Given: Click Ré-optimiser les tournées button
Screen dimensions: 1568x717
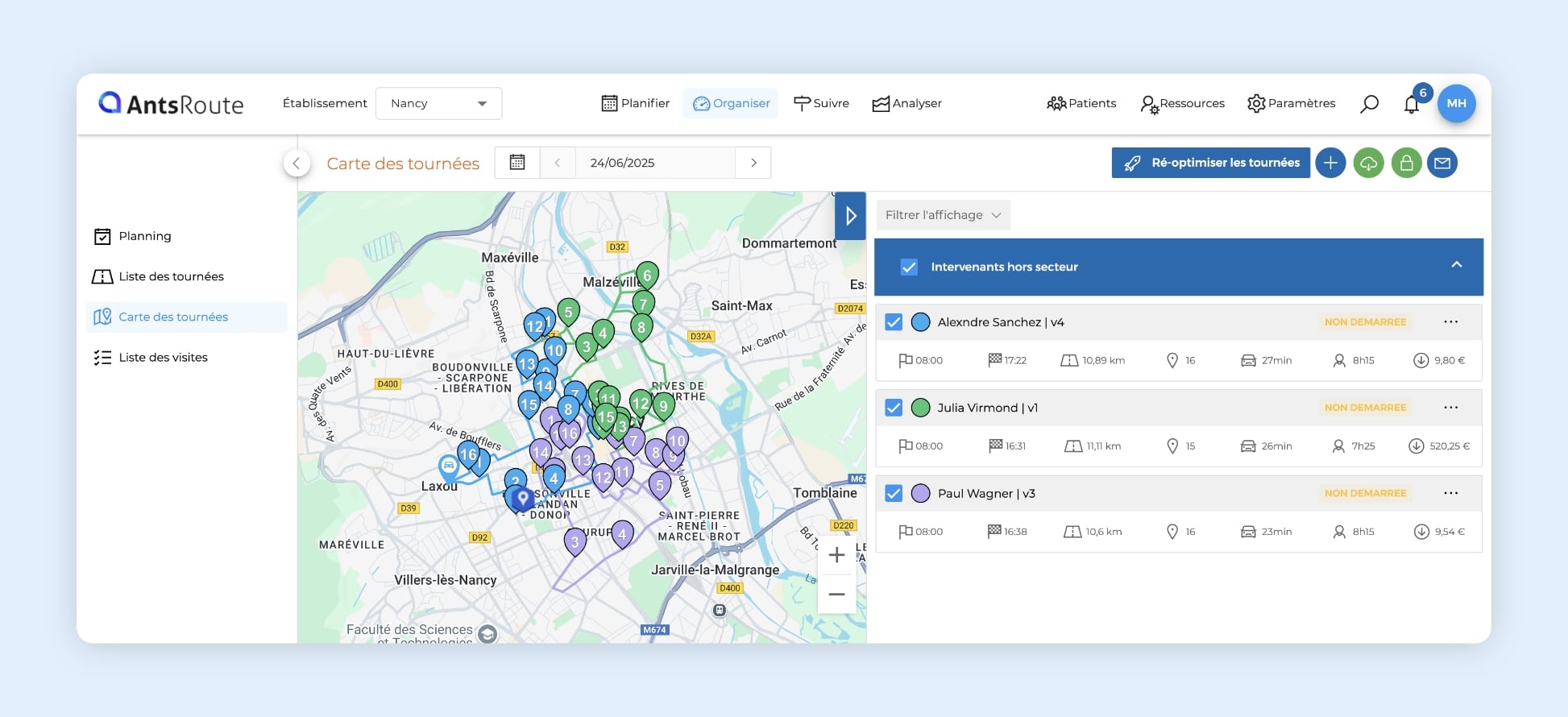Looking at the screenshot, I should [x=1210, y=163].
